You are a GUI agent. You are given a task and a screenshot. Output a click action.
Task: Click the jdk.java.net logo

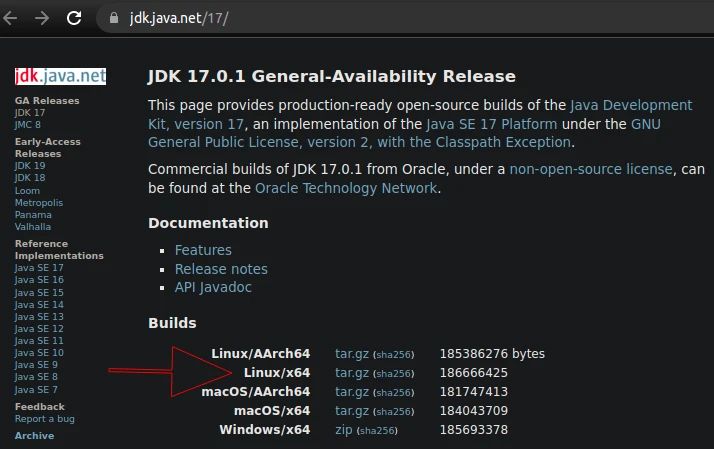point(60,76)
